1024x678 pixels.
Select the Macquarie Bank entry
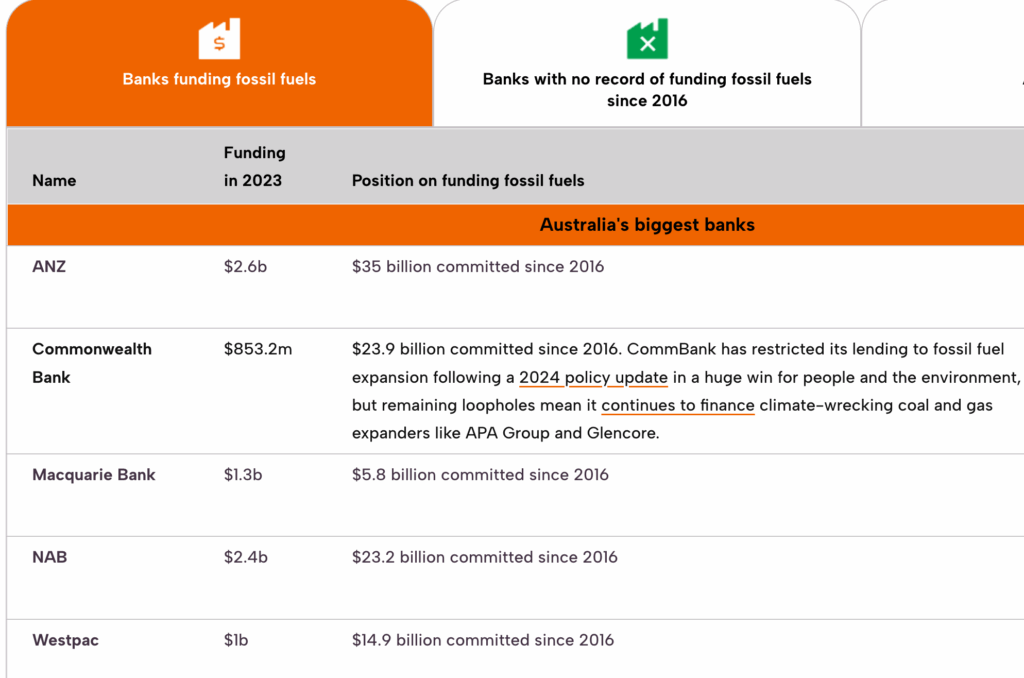(x=94, y=475)
